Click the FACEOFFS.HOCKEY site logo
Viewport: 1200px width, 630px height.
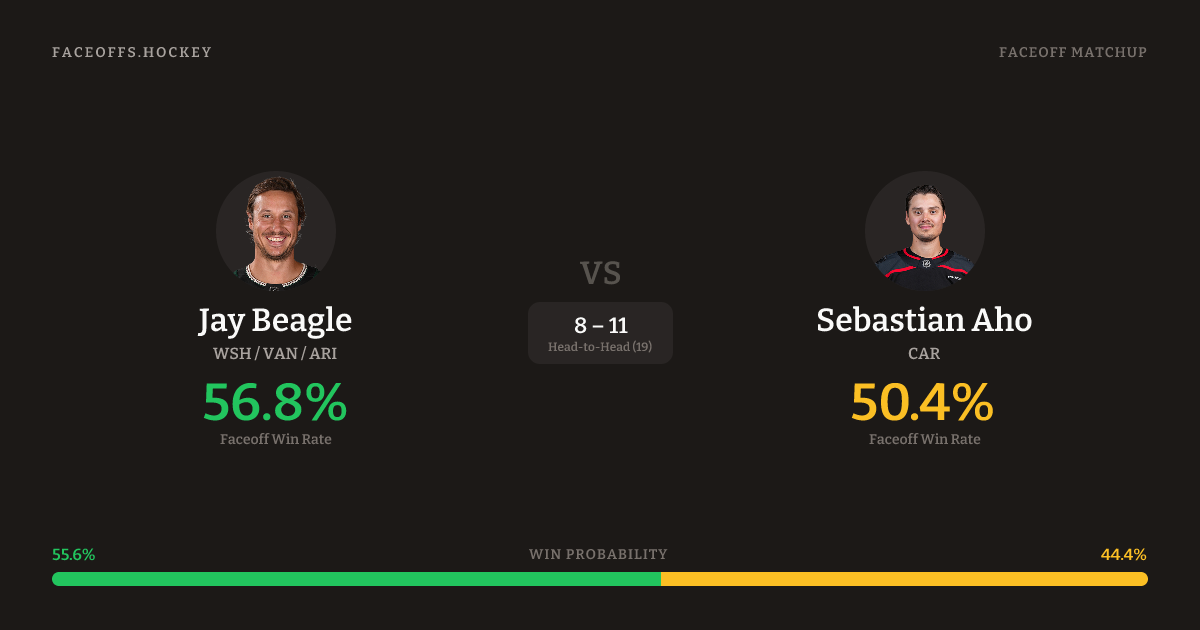pyautogui.click(x=132, y=52)
